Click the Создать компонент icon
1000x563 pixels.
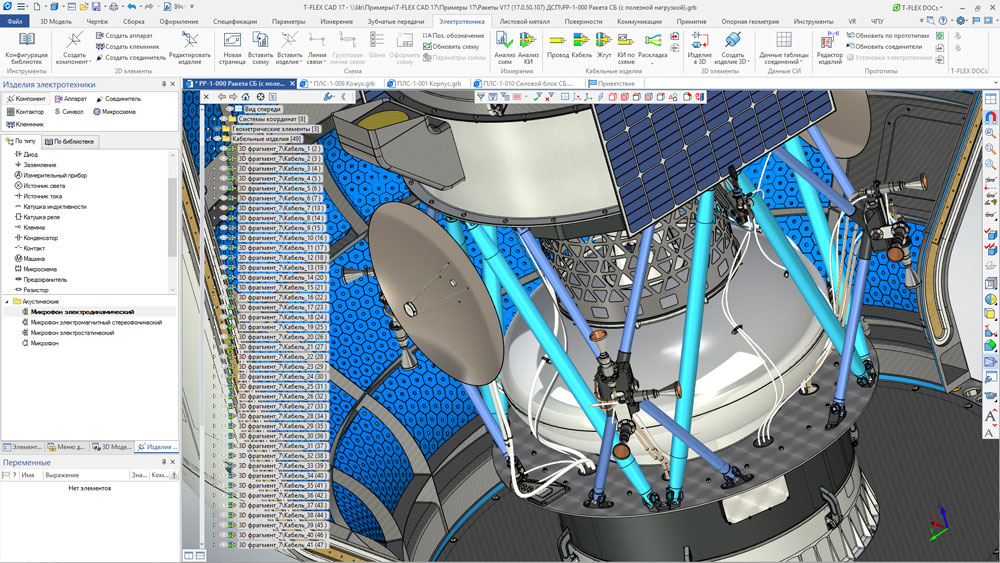point(74,41)
